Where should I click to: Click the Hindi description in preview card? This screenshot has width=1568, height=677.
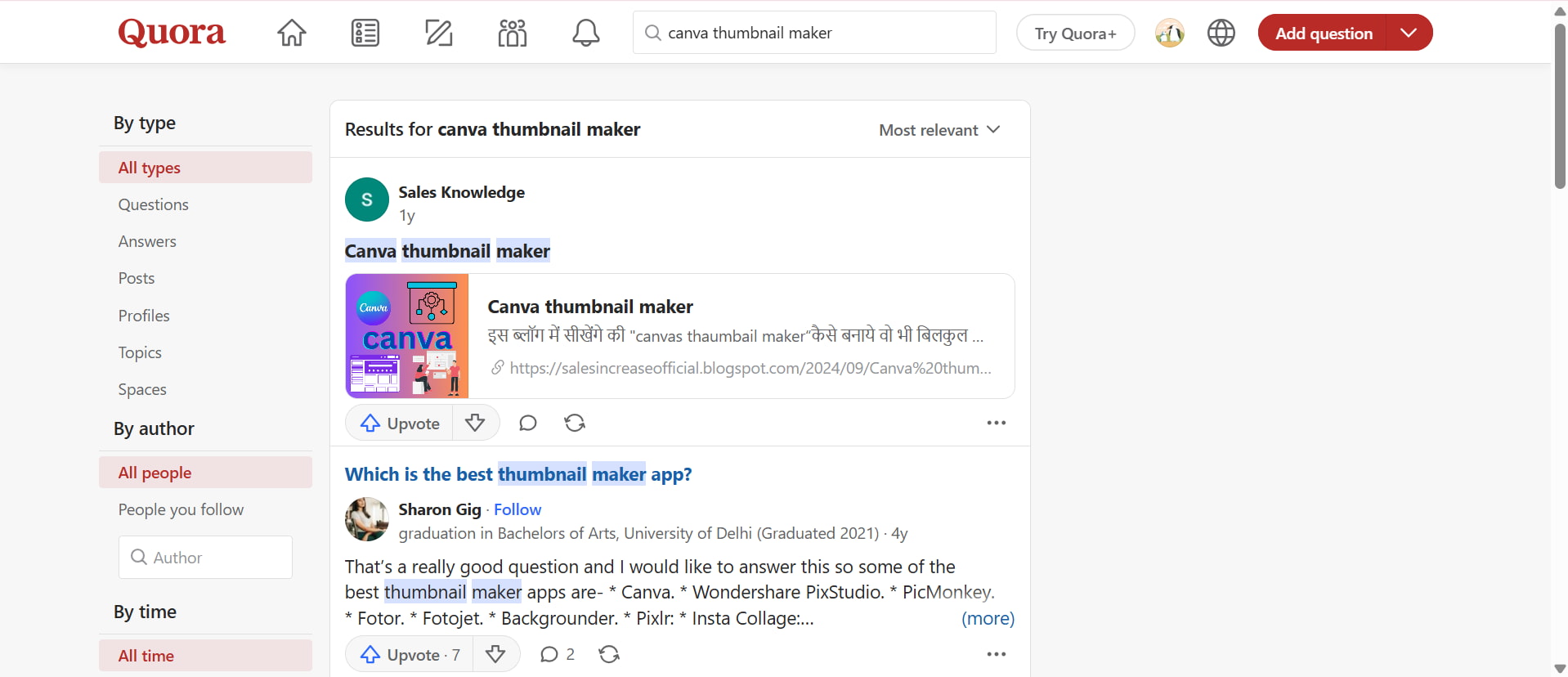[x=736, y=335]
